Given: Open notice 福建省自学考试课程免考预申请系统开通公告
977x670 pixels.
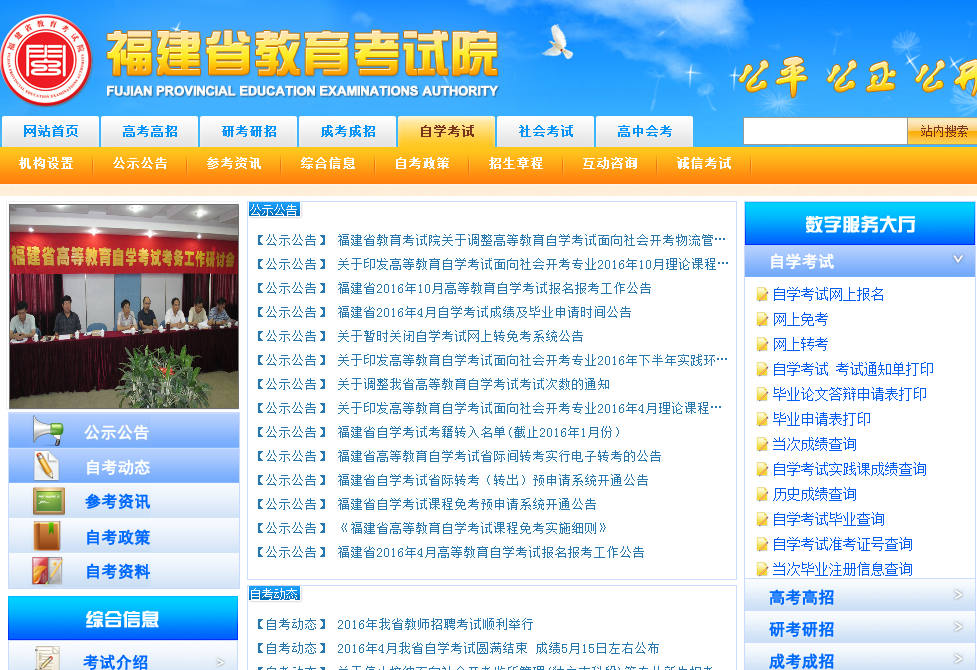Looking at the screenshot, I should (467, 504).
